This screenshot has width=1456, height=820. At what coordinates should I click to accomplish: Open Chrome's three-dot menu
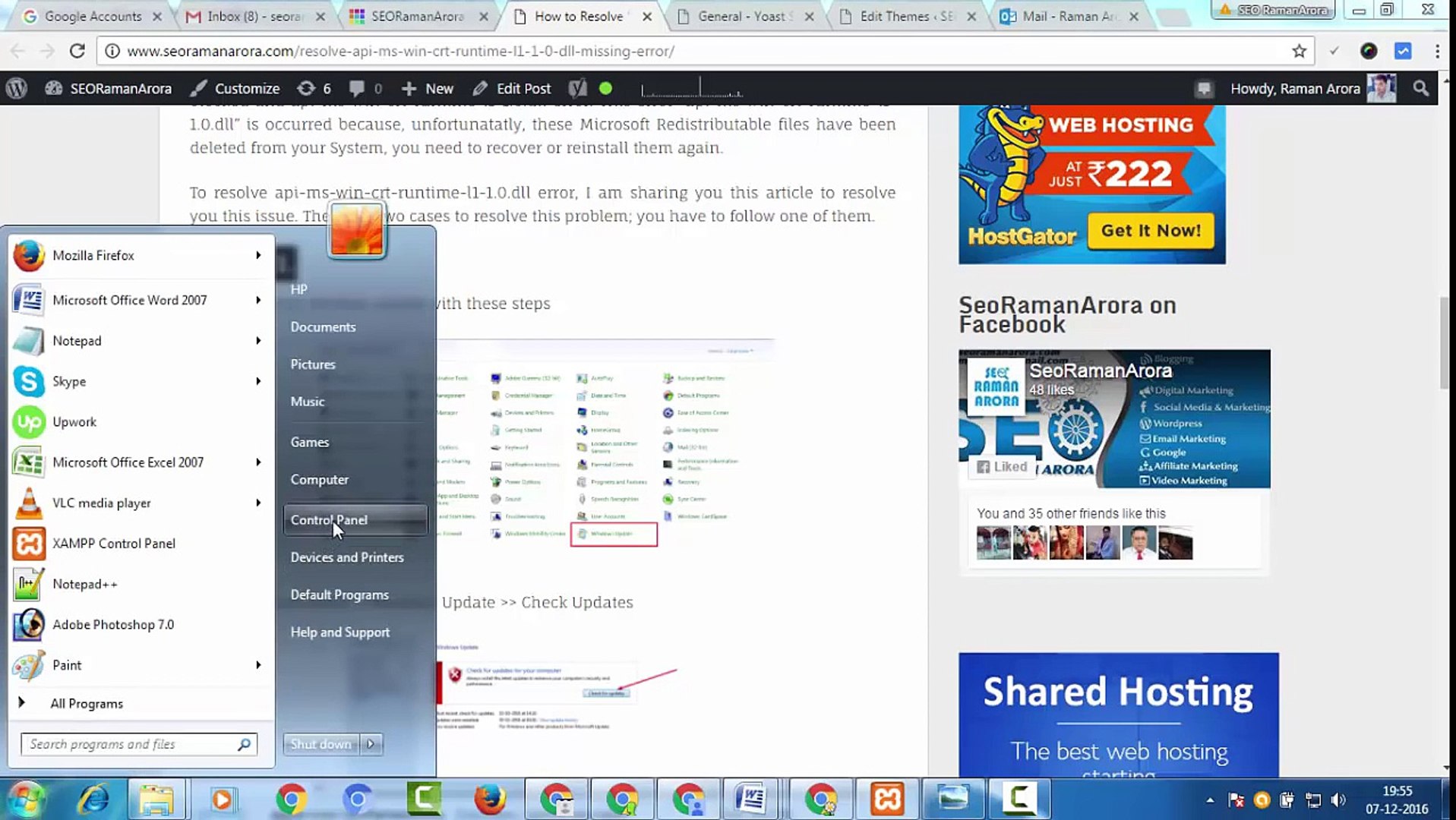coord(1437,51)
